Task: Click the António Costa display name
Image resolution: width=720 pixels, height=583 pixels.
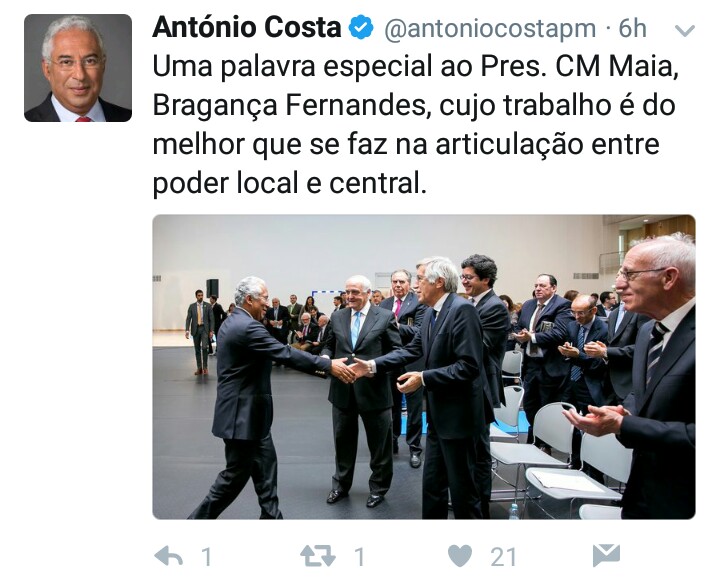Action: pyautogui.click(x=247, y=27)
